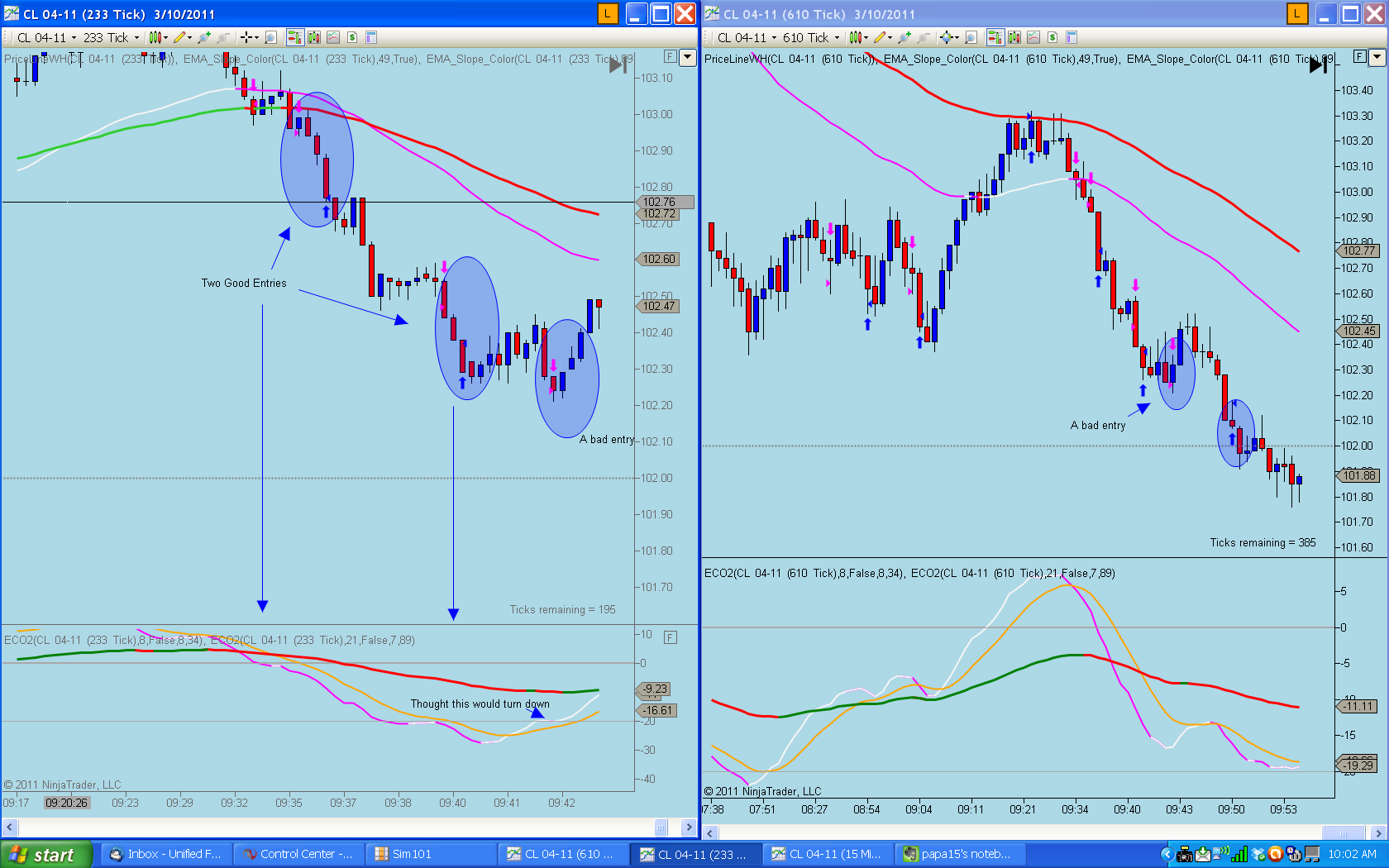This screenshot has height=868, width=1389.
Task: Show data box in 610 Tick chart
Action: click(971, 37)
